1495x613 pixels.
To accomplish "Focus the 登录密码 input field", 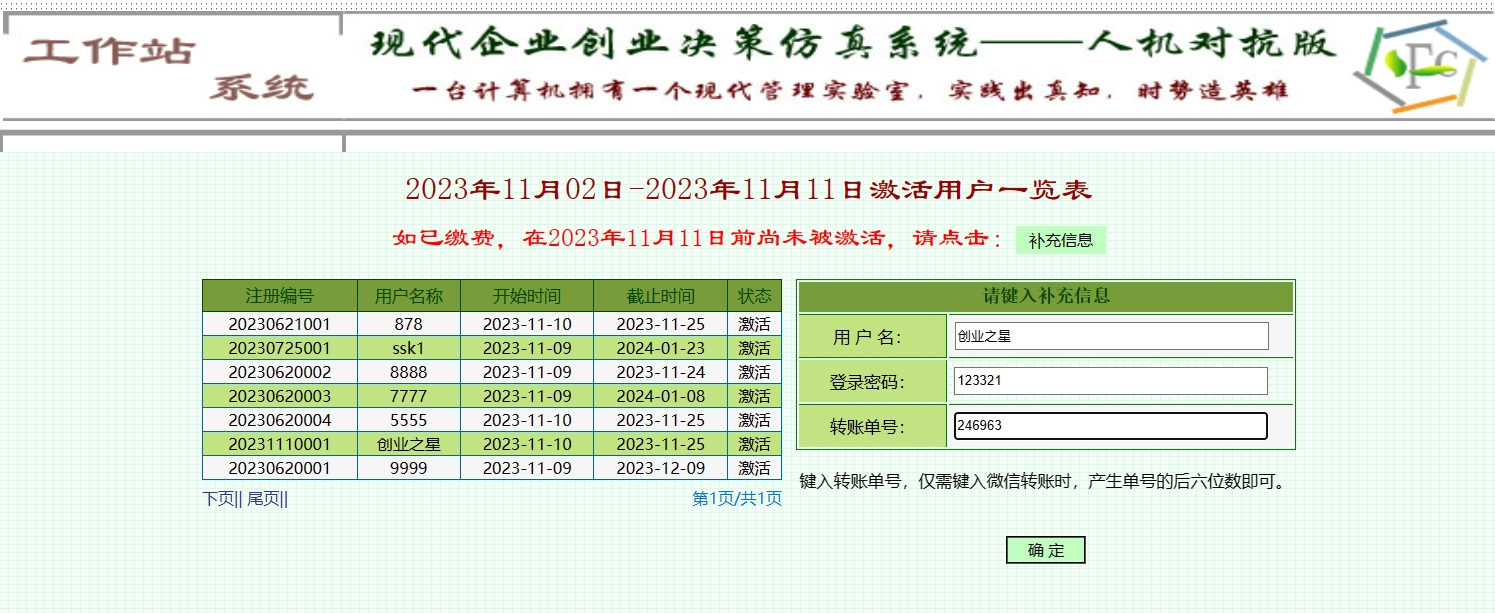I will (1110, 381).
